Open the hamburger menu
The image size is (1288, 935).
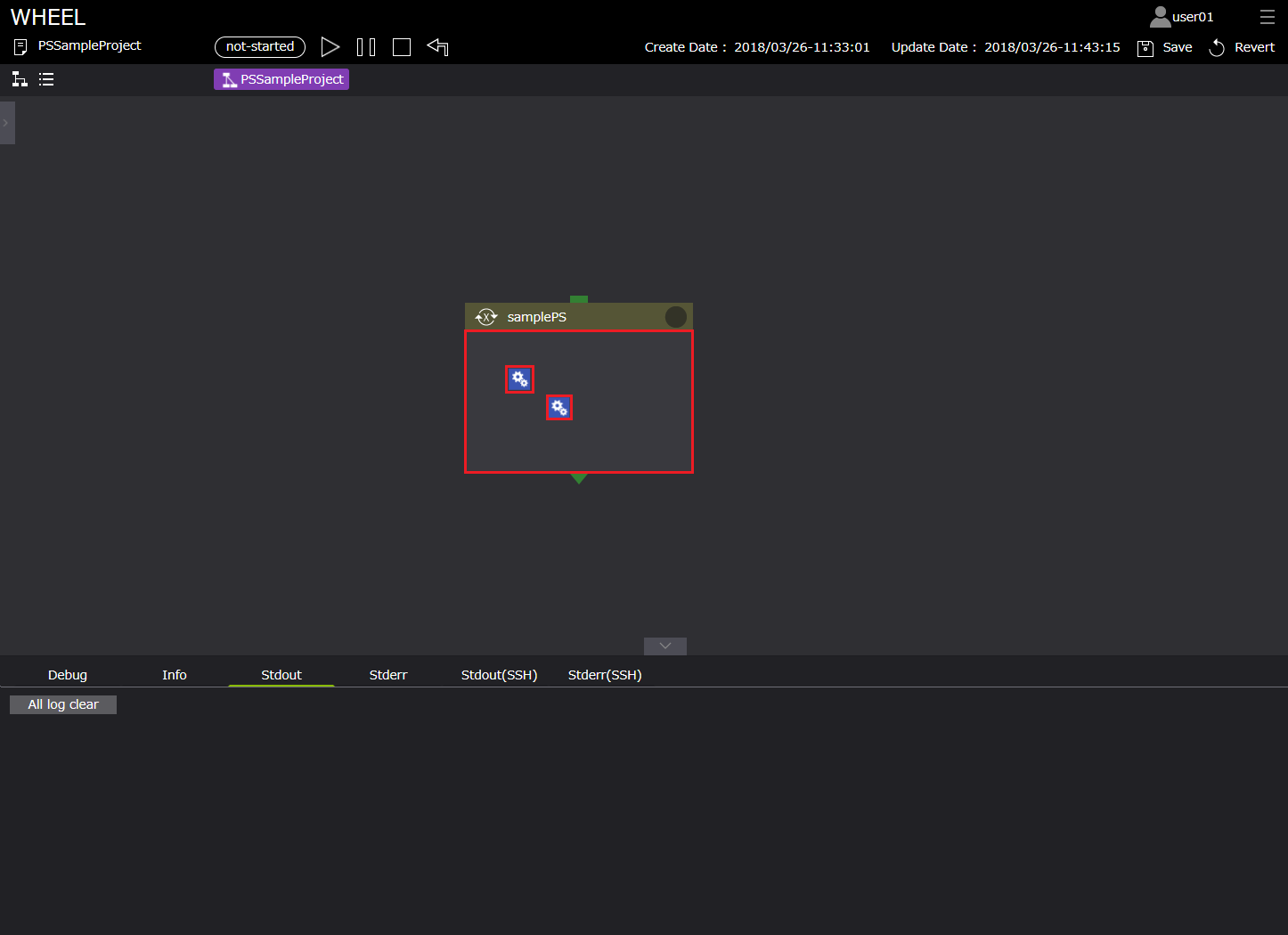(1267, 17)
